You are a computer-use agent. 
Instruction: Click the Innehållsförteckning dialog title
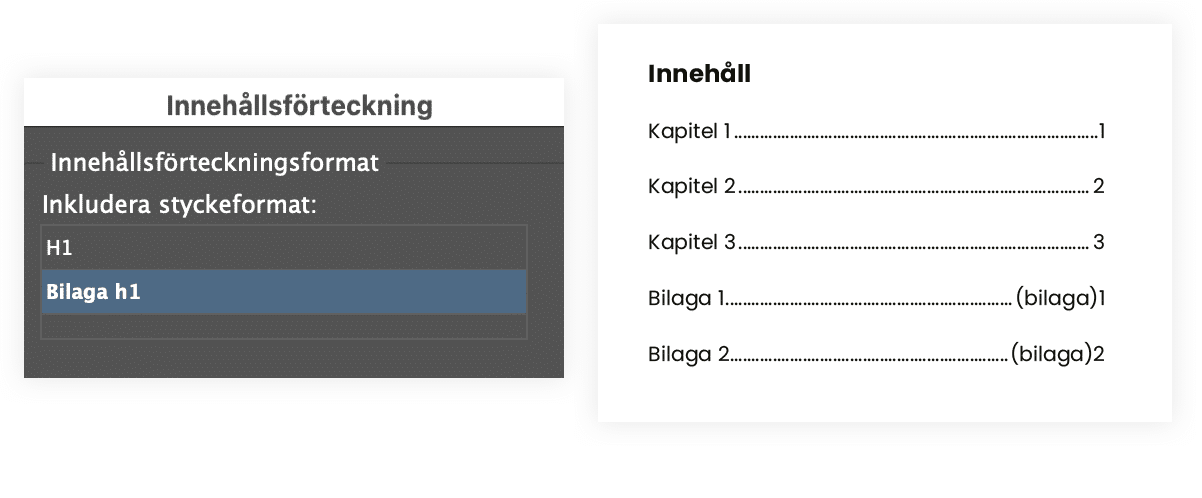click(x=299, y=105)
